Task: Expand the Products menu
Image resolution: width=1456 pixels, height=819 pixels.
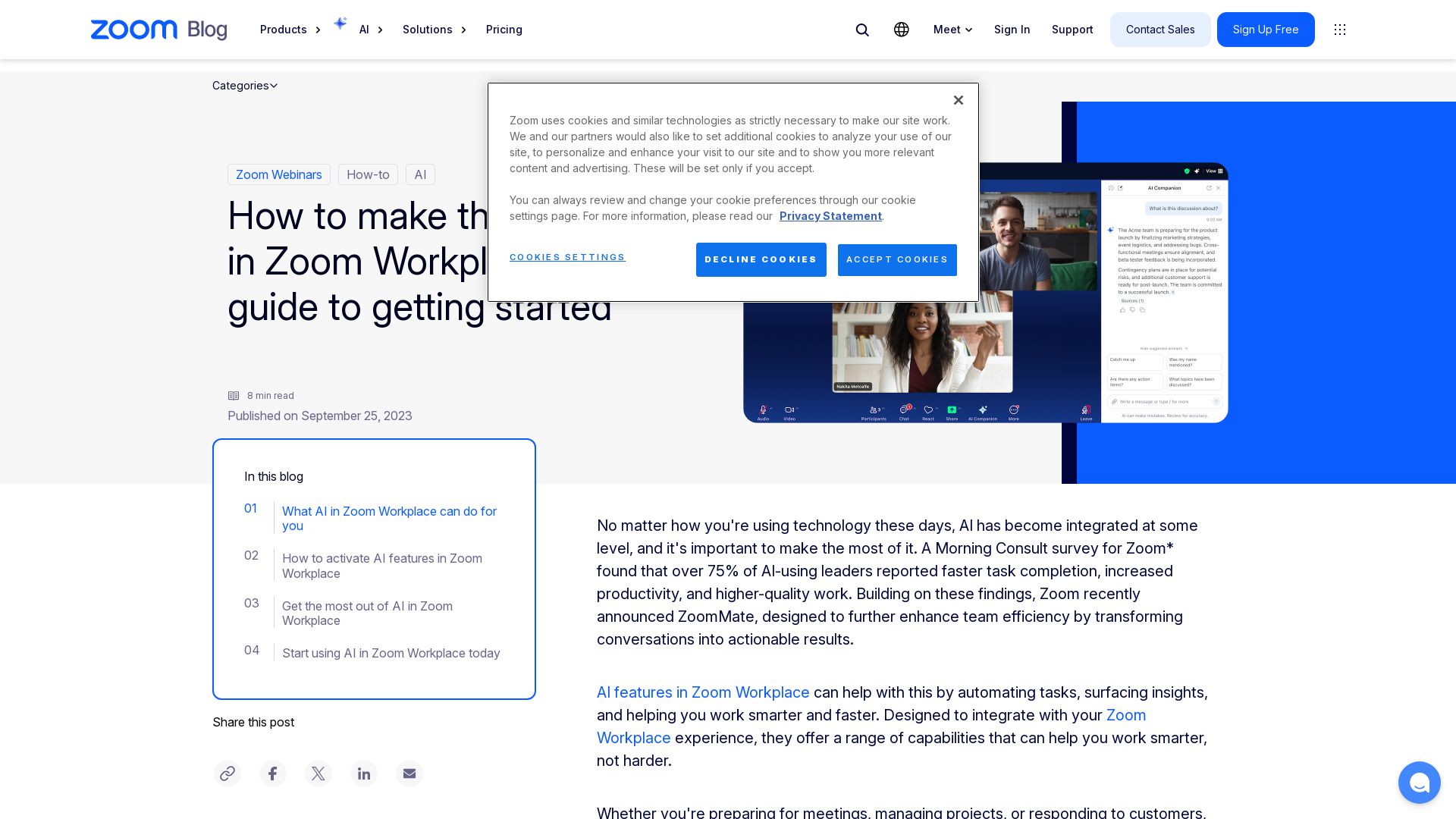Action: click(x=290, y=30)
